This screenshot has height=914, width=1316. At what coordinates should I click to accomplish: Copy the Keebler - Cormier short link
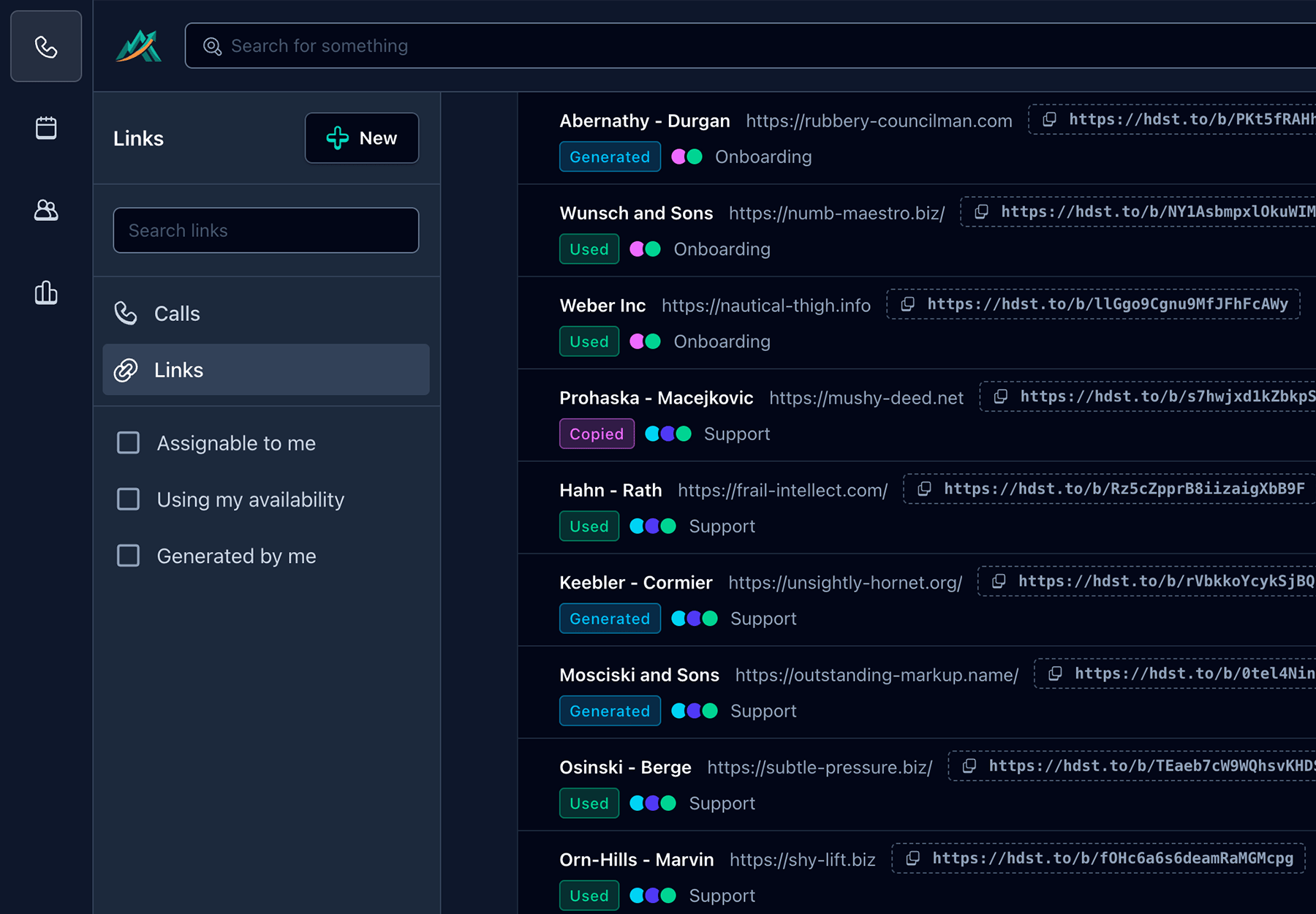point(998,581)
